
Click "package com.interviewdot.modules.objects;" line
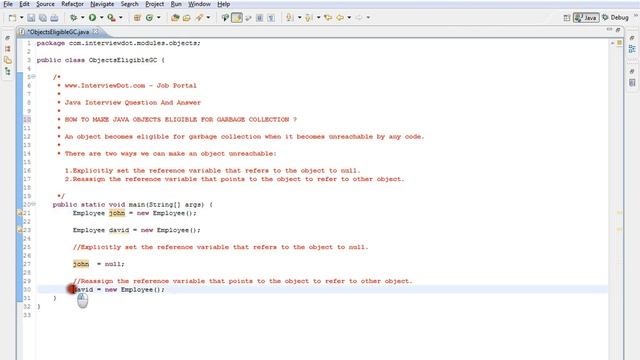point(119,43)
